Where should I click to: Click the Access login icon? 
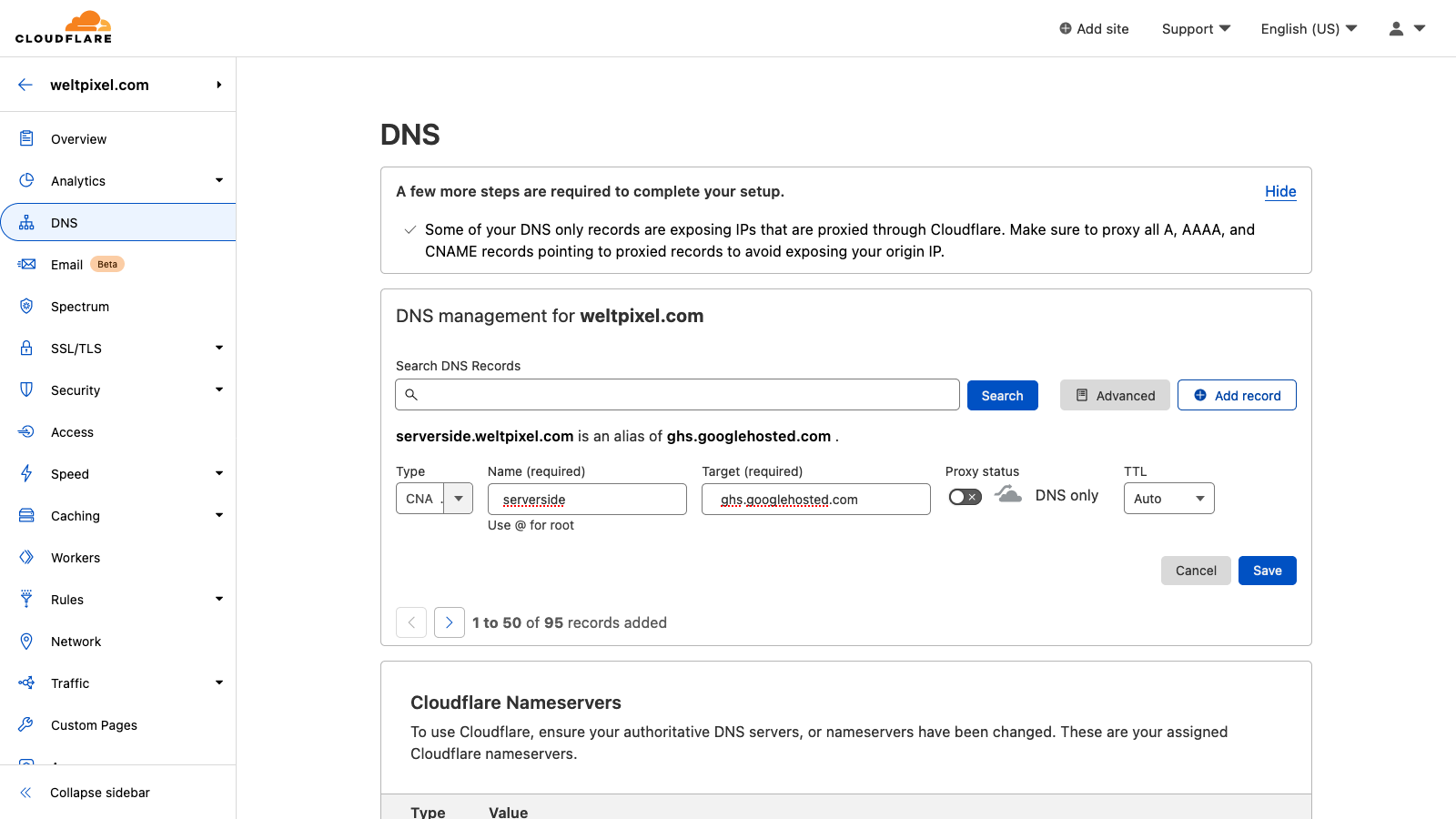[26, 431]
